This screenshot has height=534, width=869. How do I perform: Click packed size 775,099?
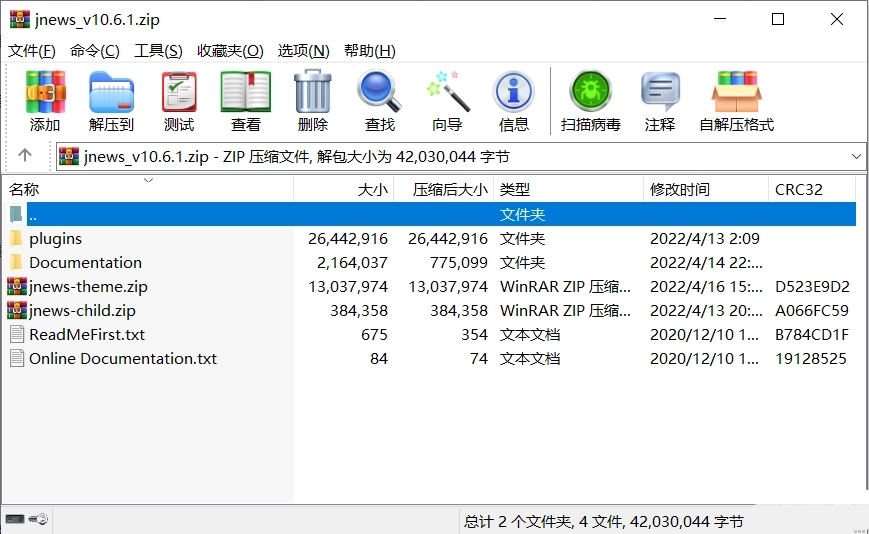coord(458,263)
